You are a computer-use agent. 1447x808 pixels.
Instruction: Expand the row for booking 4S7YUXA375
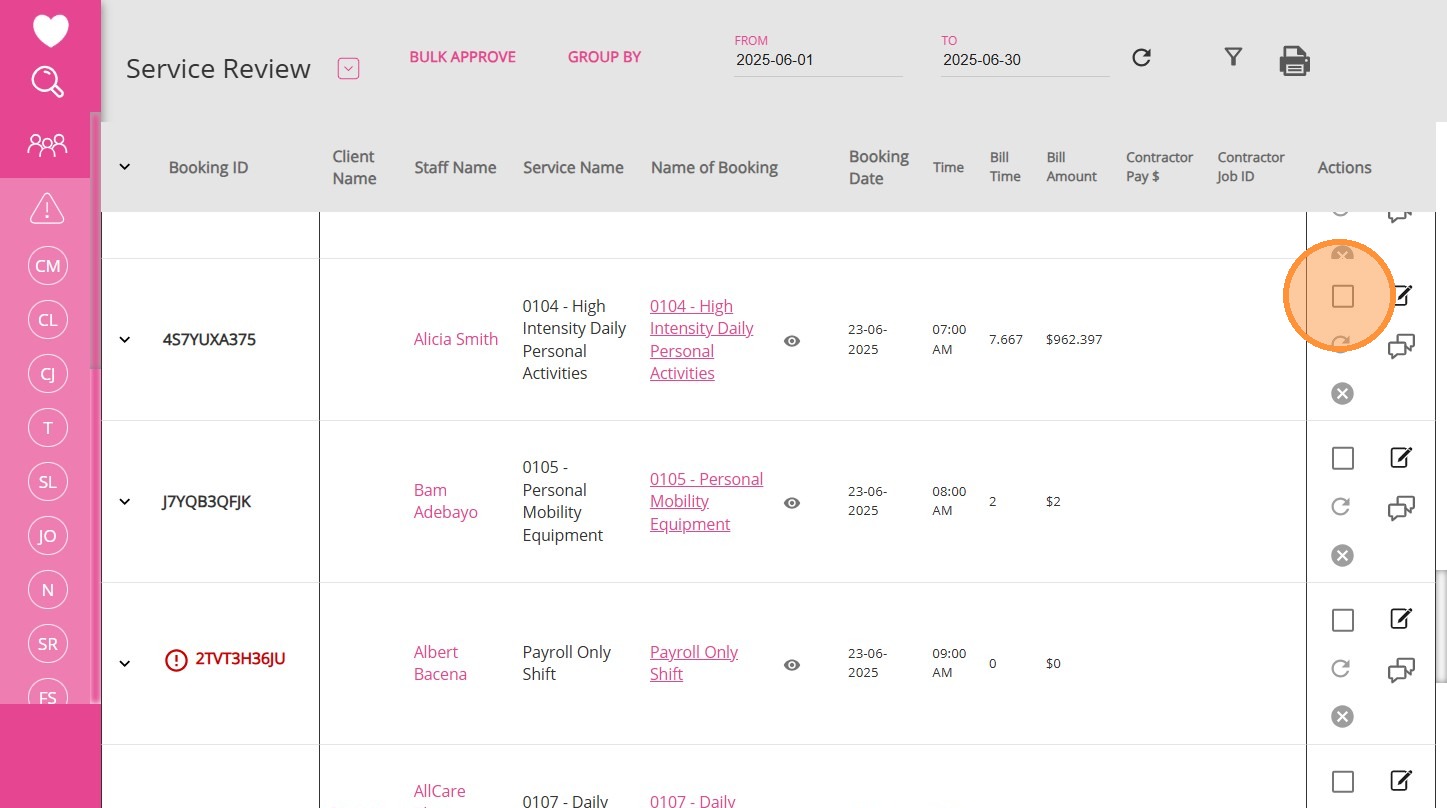click(125, 340)
